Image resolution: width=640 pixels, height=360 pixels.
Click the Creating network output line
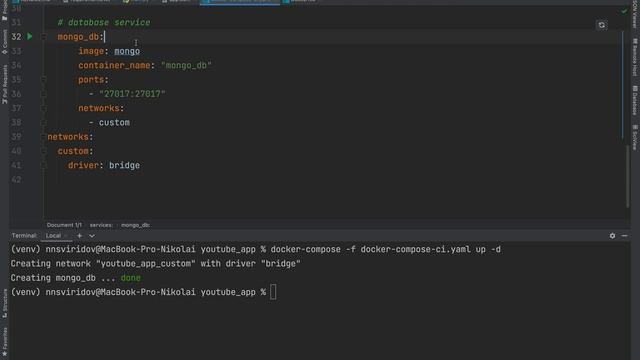156,264
